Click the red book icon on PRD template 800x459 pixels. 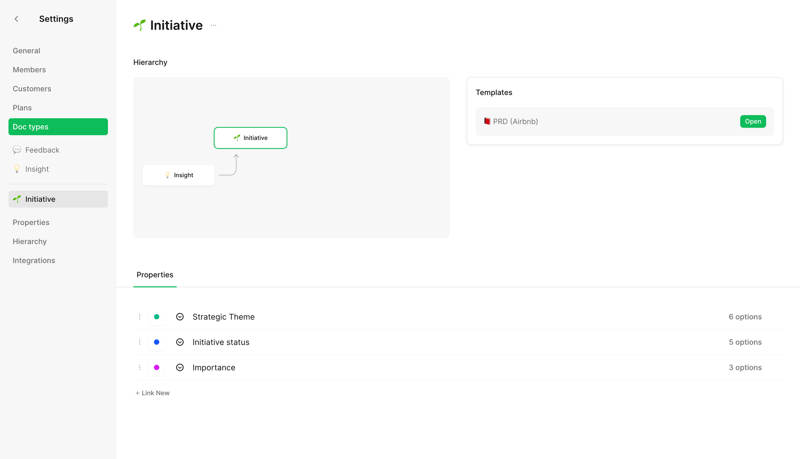[x=487, y=121]
